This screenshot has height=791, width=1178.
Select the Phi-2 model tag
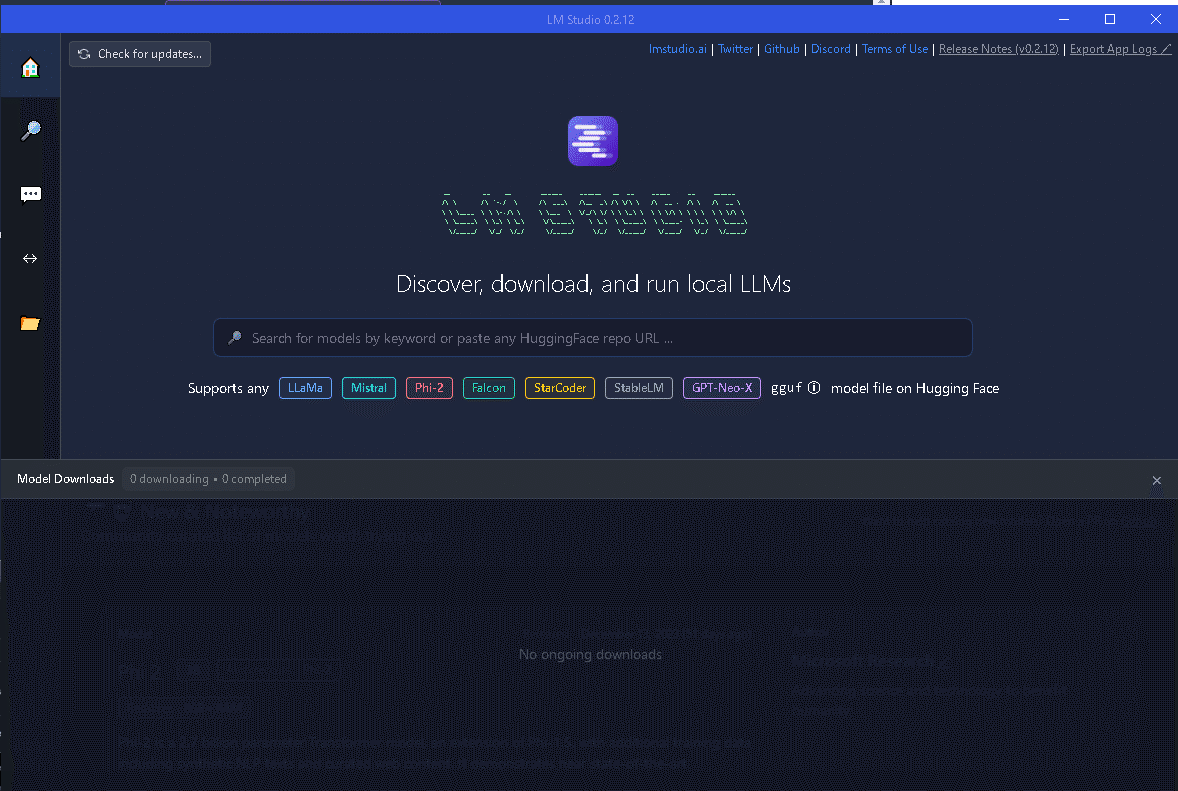pyautogui.click(x=429, y=388)
